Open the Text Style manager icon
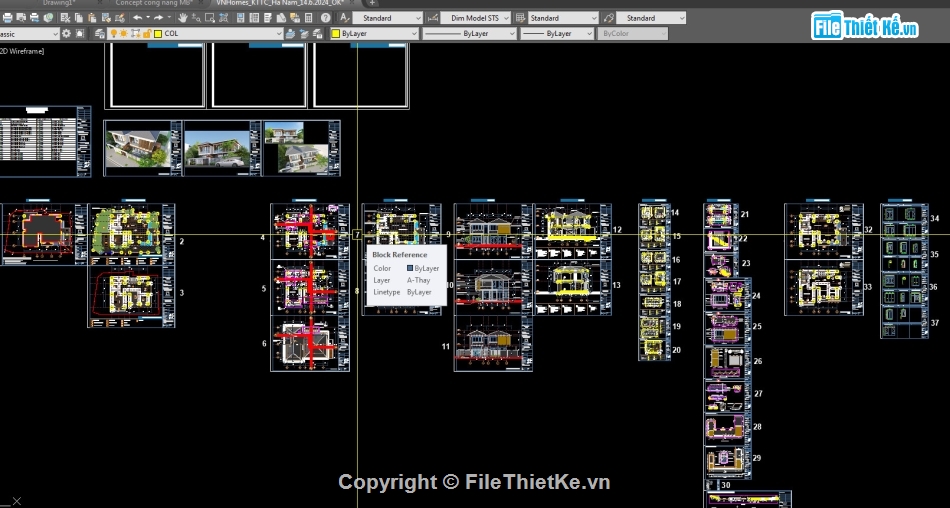Viewport: 950px width, 508px height. pyautogui.click(x=345, y=18)
